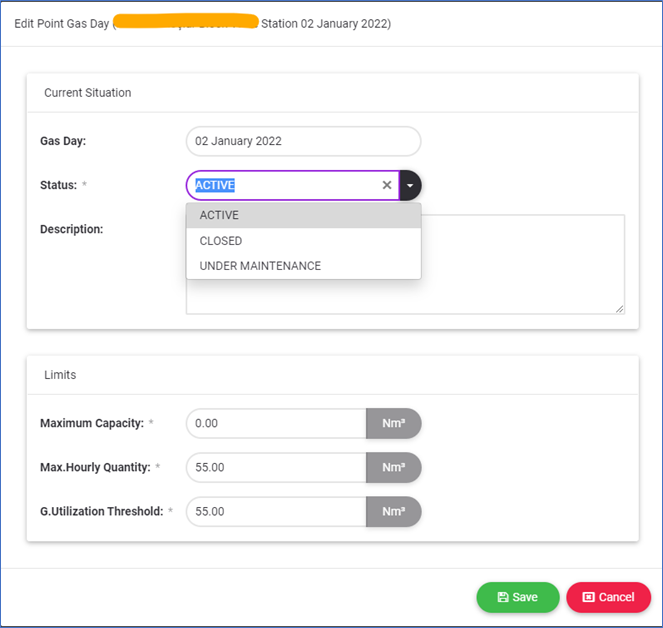Toggle the Status dropdown arrow button

(410, 185)
